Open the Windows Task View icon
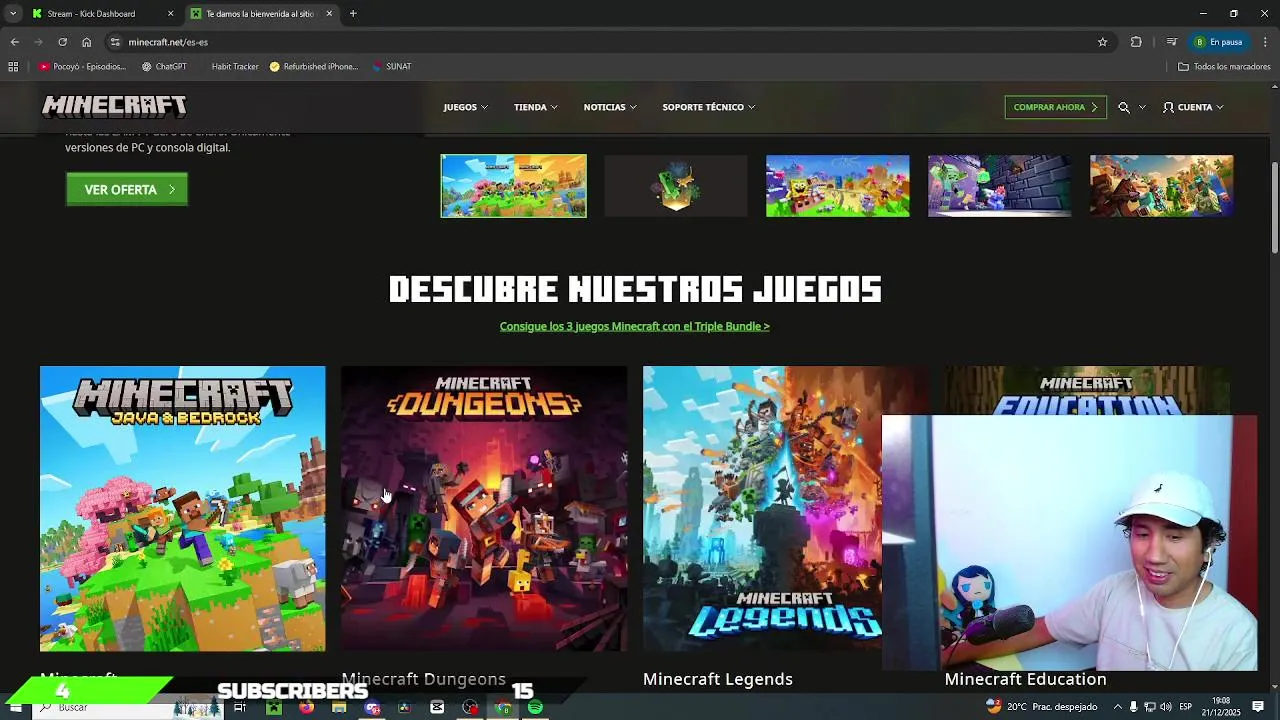Screen dimensions: 1280x720 tap(240, 707)
